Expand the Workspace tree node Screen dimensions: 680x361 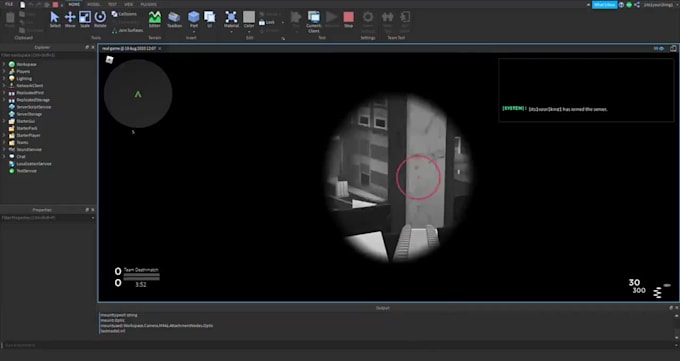click(x=4, y=64)
